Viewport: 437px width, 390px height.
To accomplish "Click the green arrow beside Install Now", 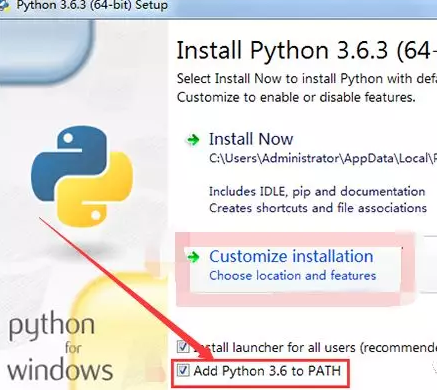I will (x=193, y=140).
